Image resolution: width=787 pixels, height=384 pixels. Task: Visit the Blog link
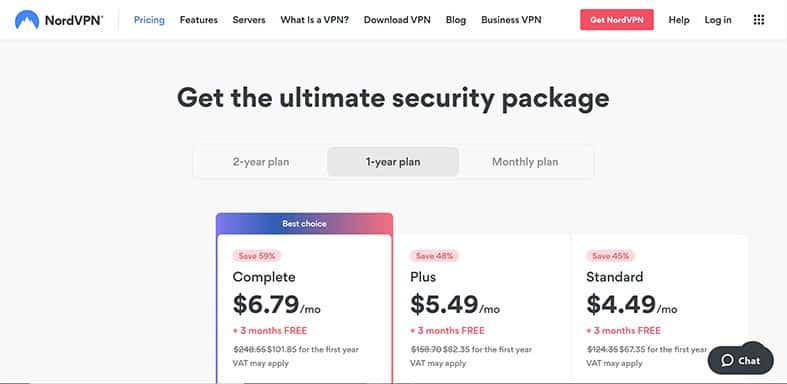coord(456,20)
